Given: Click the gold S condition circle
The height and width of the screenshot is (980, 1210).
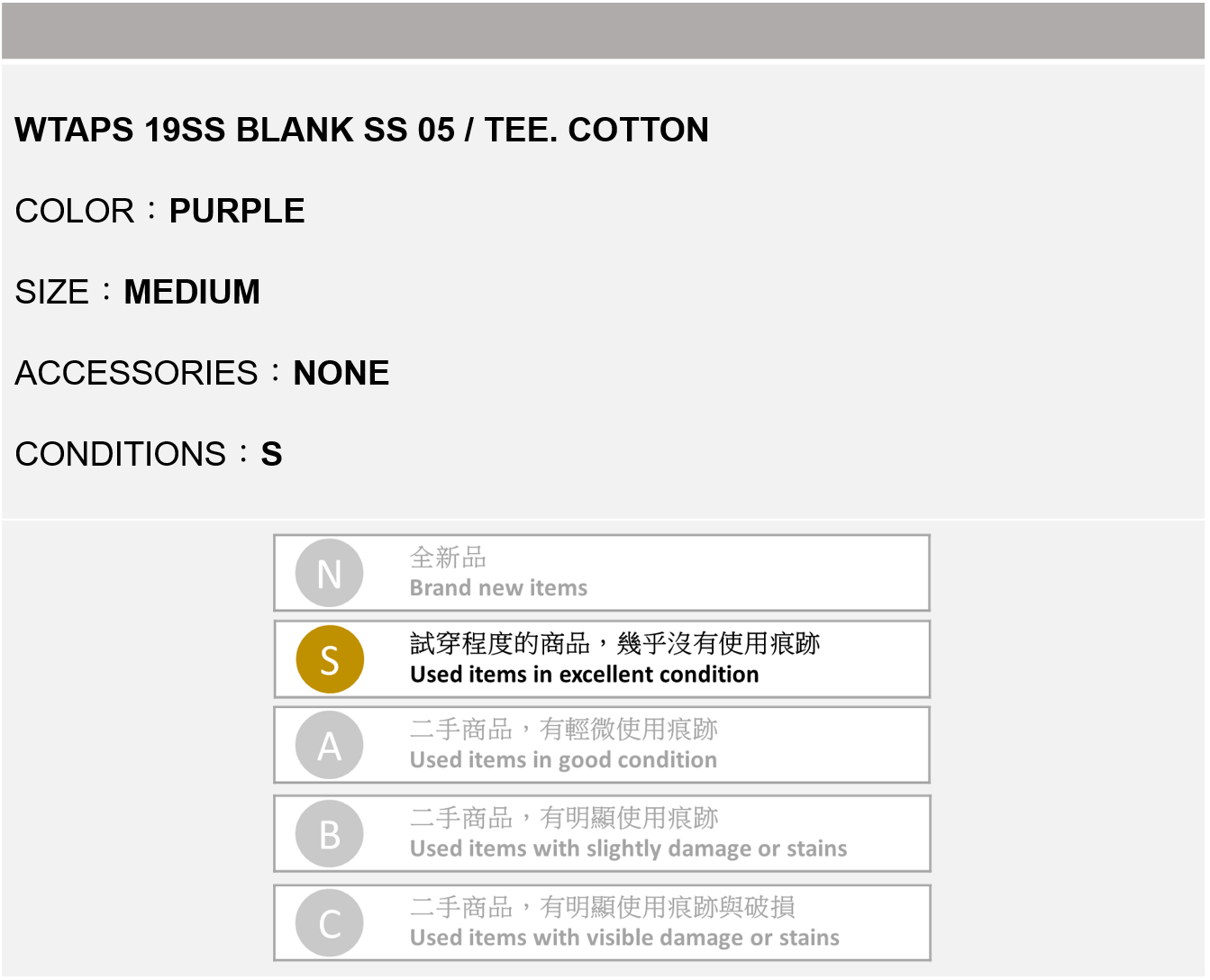Looking at the screenshot, I should pyautogui.click(x=330, y=659).
